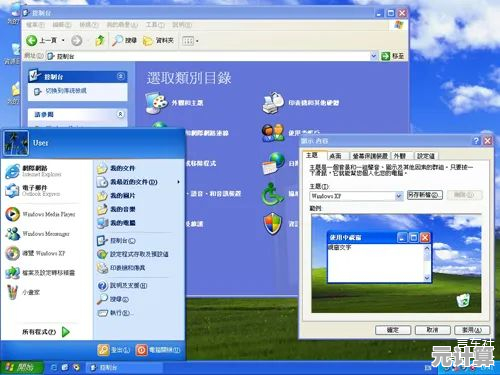This screenshot has height=375, width=500.
Task: Click the question-mark help button in Display Properties
Action: (476, 141)
